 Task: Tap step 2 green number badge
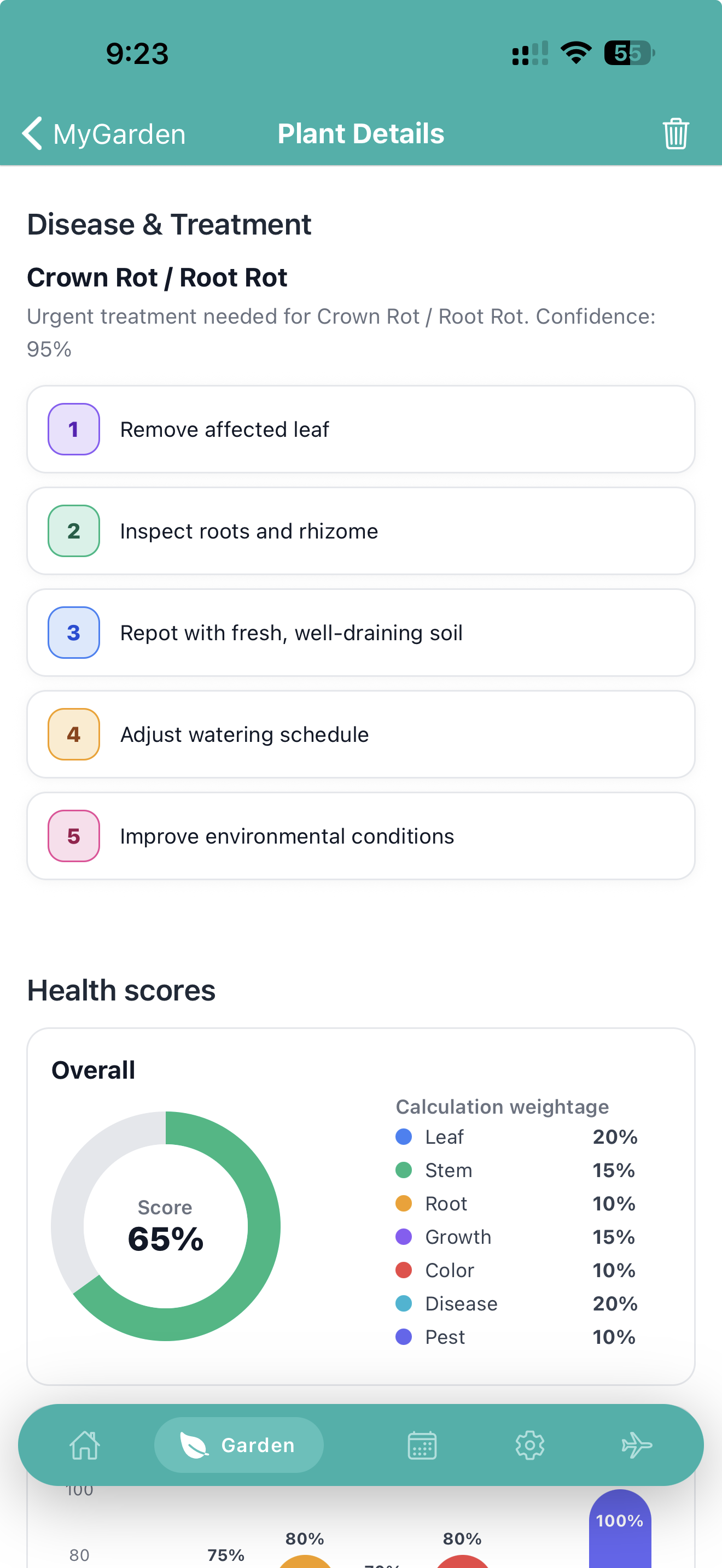pyautogui.click(x=74, y=531)
